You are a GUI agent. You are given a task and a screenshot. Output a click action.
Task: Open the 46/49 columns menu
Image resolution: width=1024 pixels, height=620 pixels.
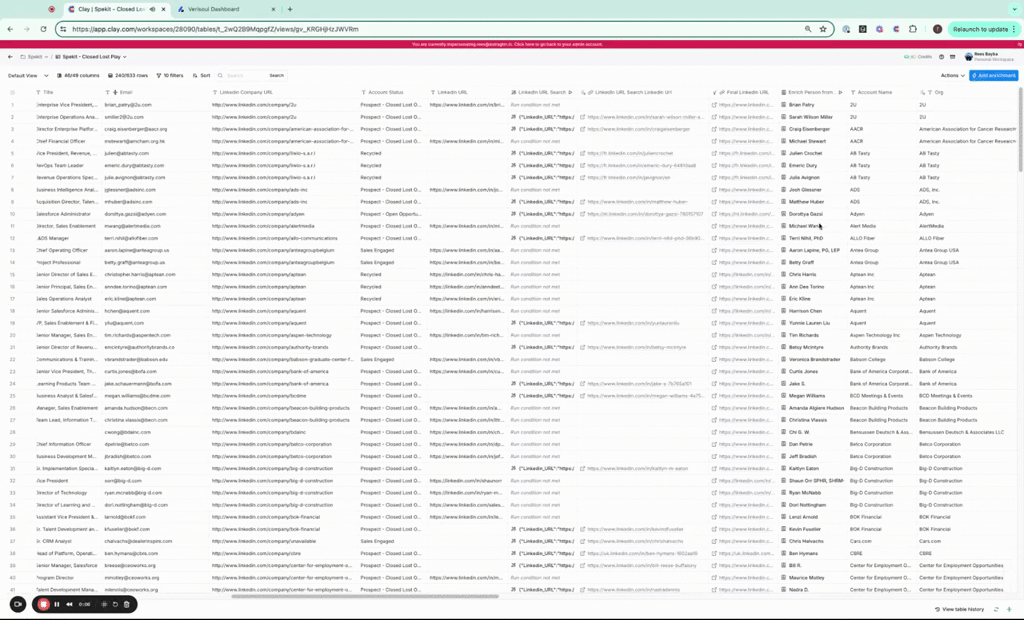pyautogui.click(x=78, y=75)
